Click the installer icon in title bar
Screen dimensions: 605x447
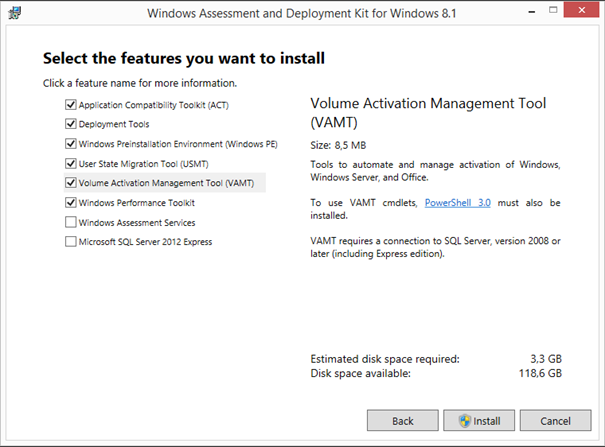[x=15, y=13]
